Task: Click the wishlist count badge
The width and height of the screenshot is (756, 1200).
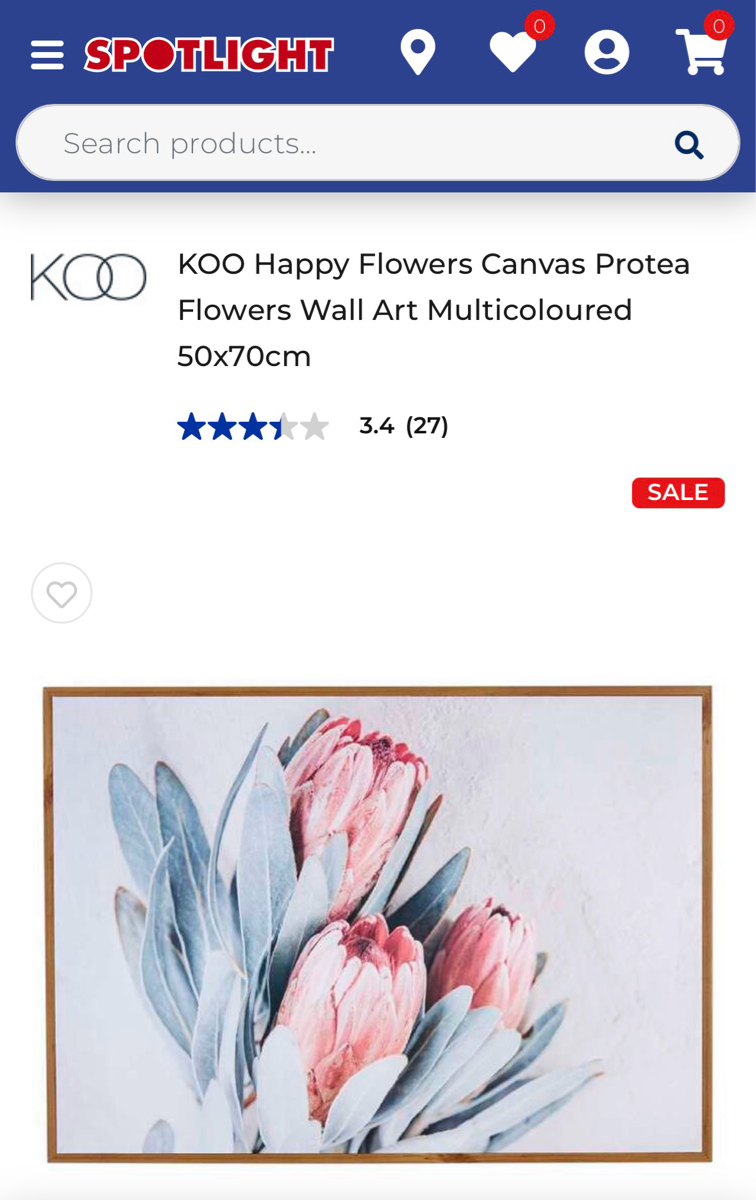Action: [539, 26]
